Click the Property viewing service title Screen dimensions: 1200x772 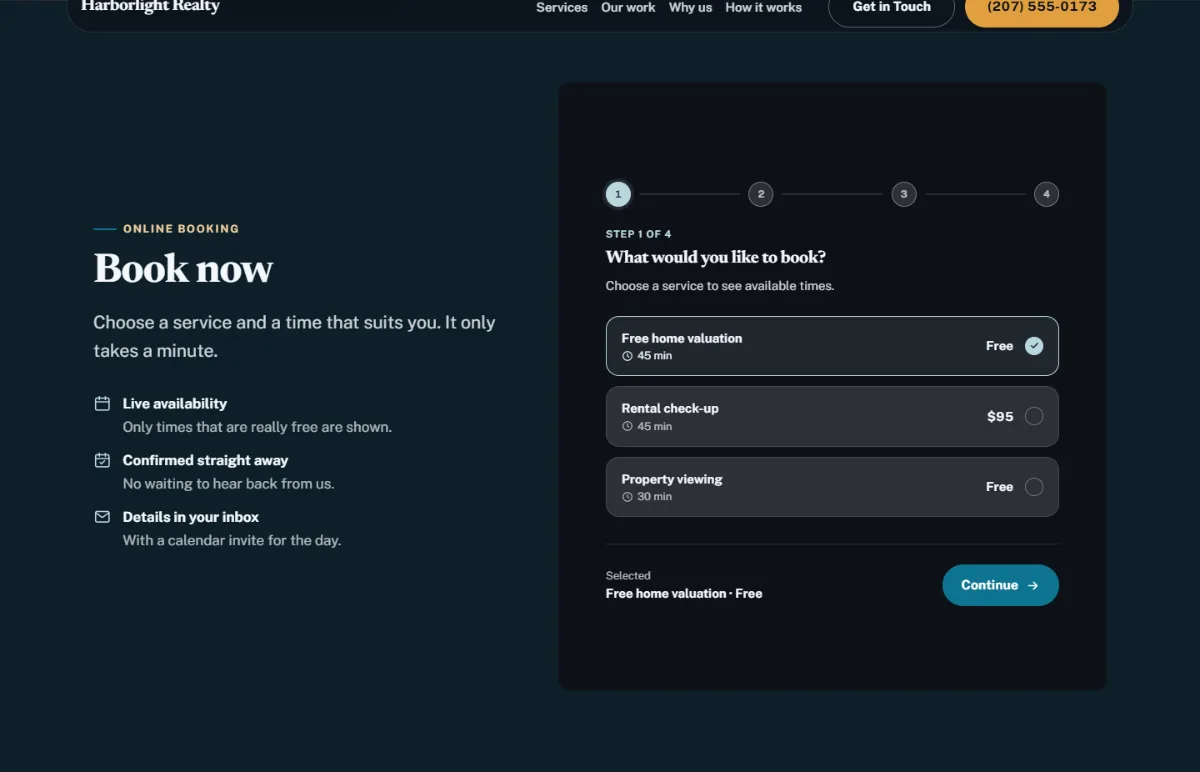click(672, 479)
